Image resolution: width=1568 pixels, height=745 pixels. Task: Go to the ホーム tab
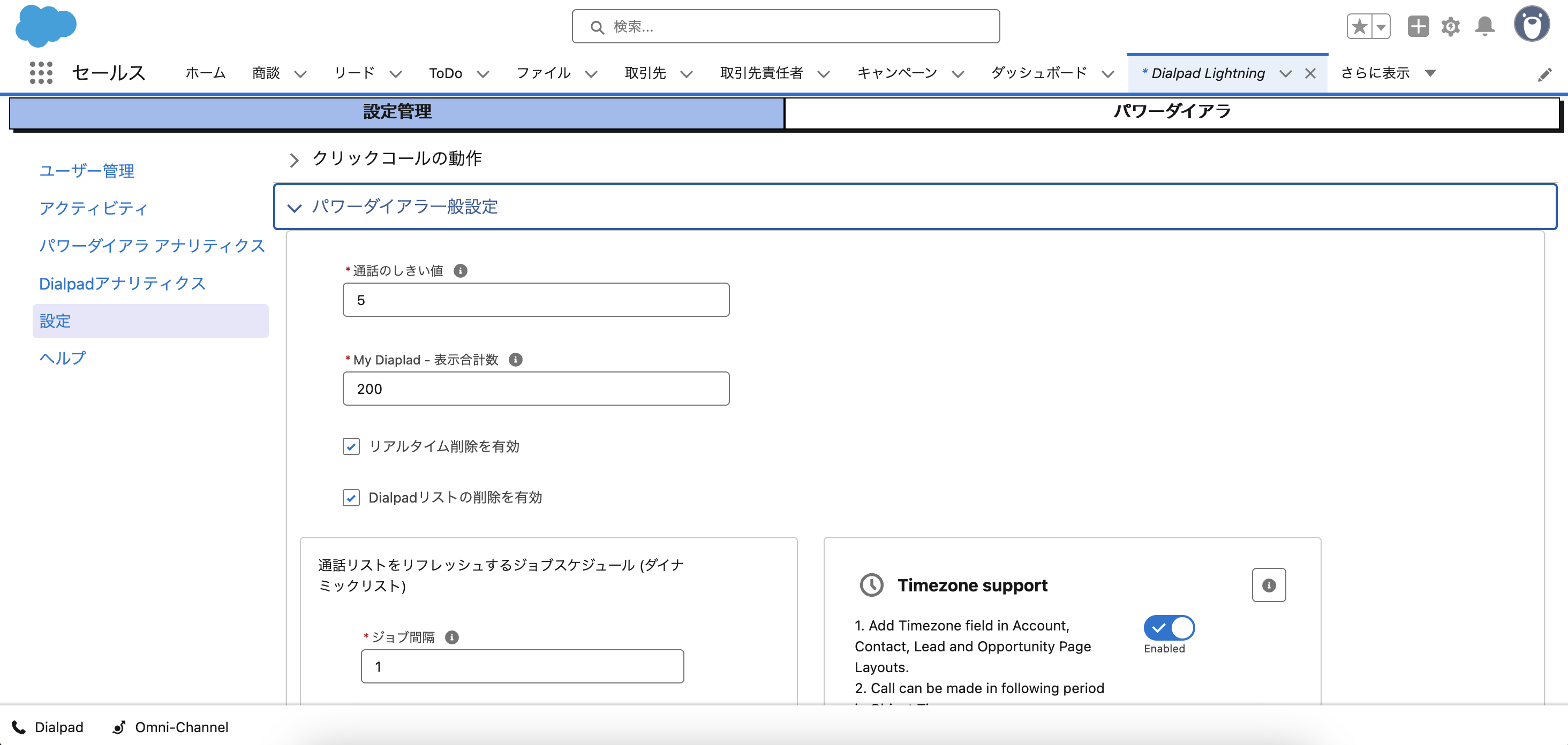click(205, 73)
